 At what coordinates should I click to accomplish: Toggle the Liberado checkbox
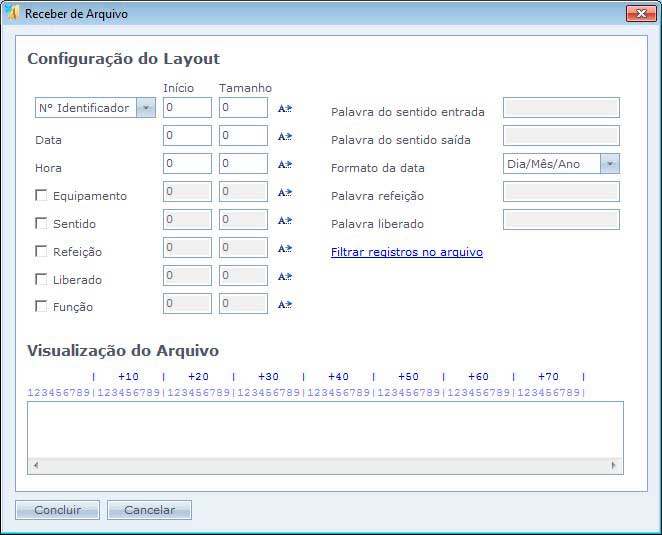(41, 279)
